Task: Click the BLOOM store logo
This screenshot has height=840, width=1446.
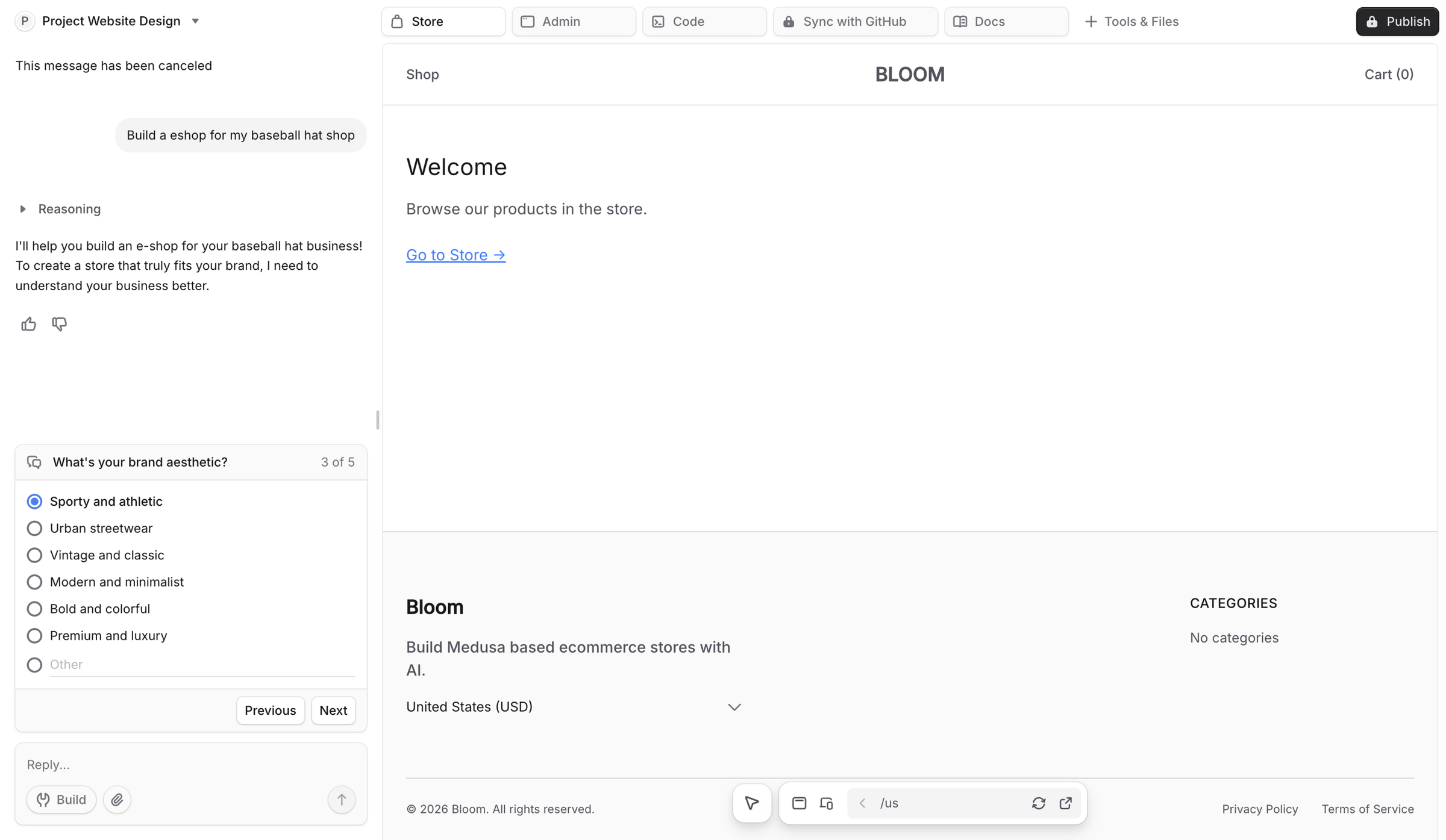Action: click(x=910, y=74)
